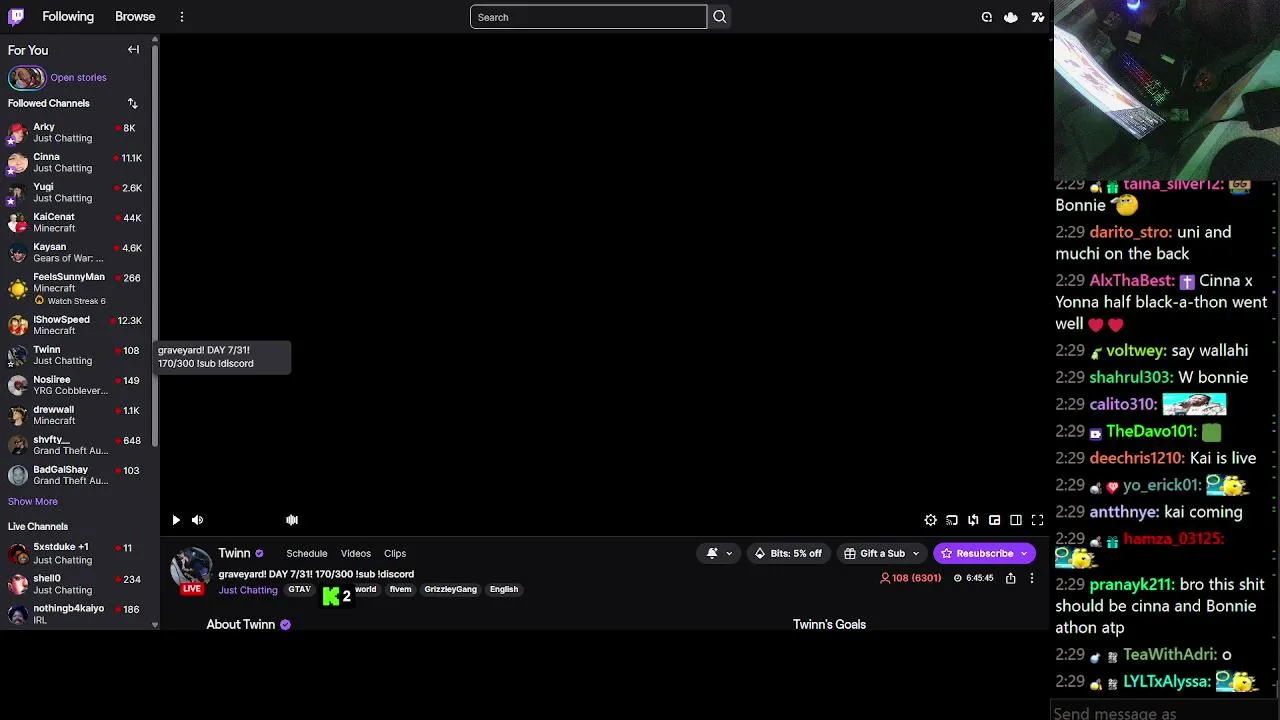
Task: Sort the Followed Channels list
Action: click(x=132, y=103)
